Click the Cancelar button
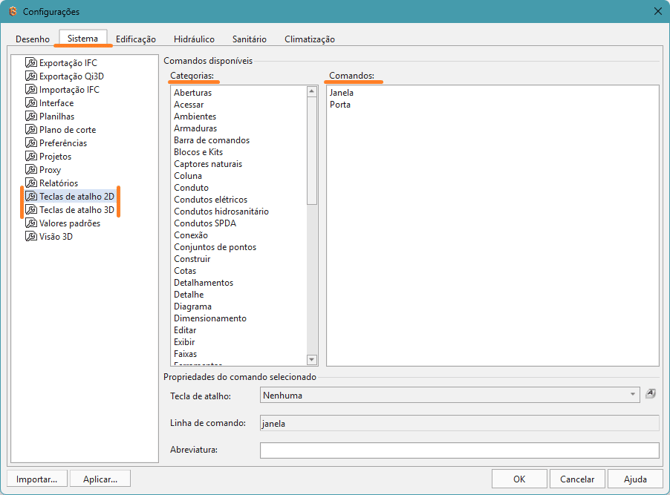 [x=577, y=479]
